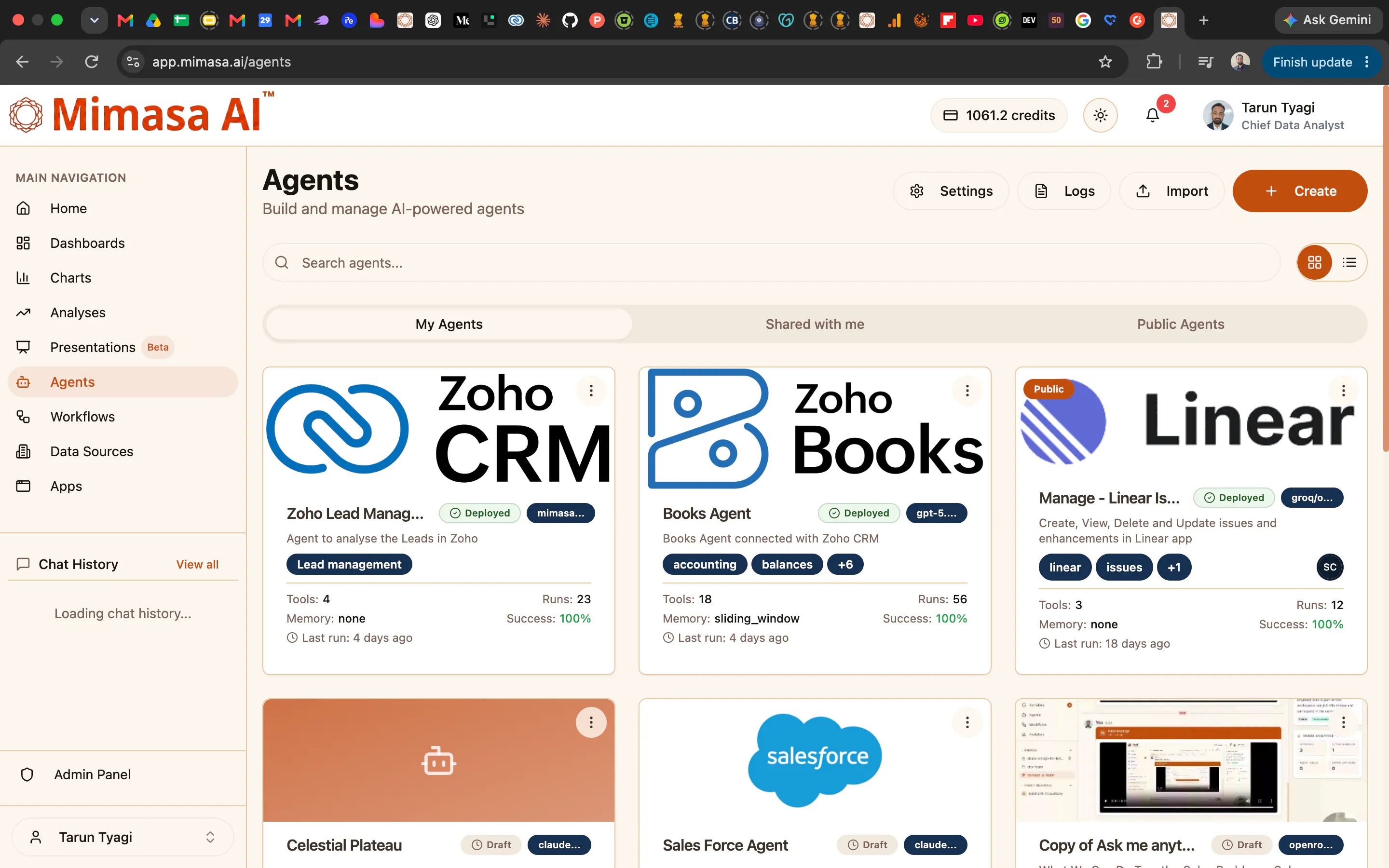Open the Salesforce agent thumbnail
This screenshot has height=868, width=1389.
tap(815, 760)
